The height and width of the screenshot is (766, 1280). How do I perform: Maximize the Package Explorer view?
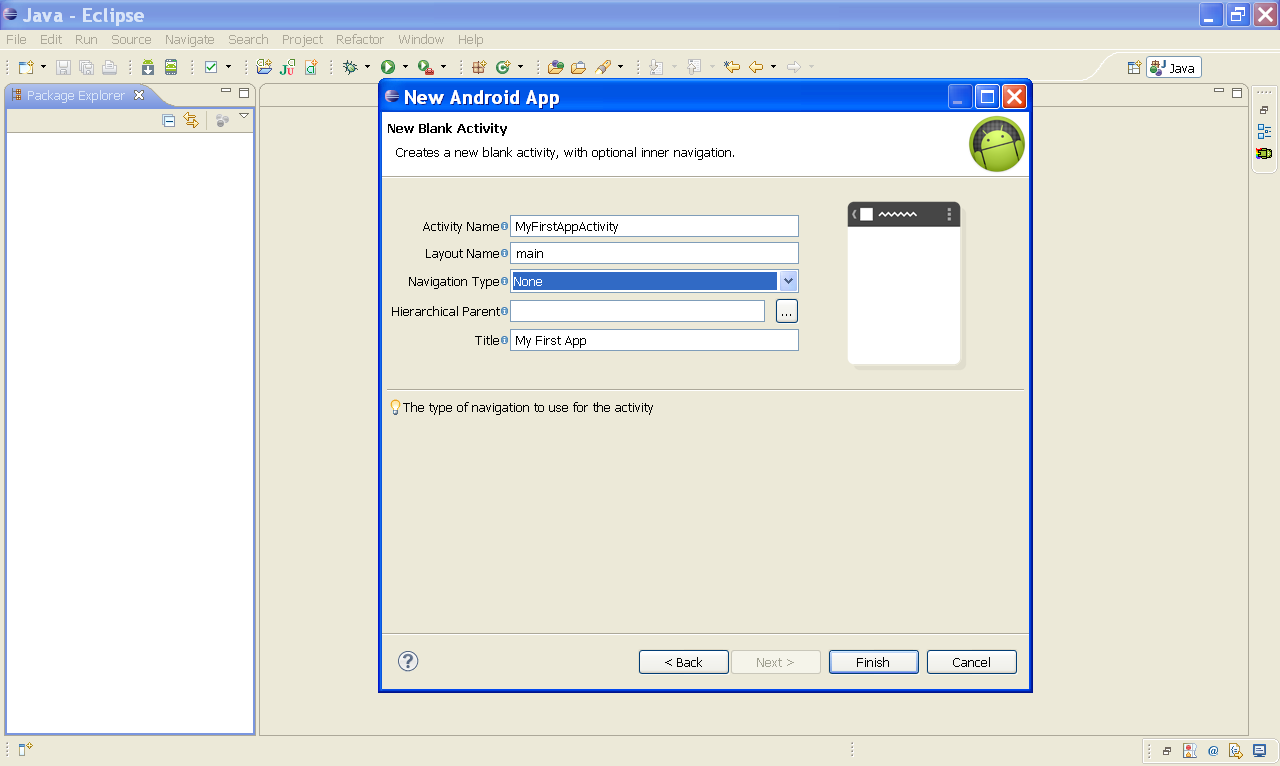tap(244, 93)
